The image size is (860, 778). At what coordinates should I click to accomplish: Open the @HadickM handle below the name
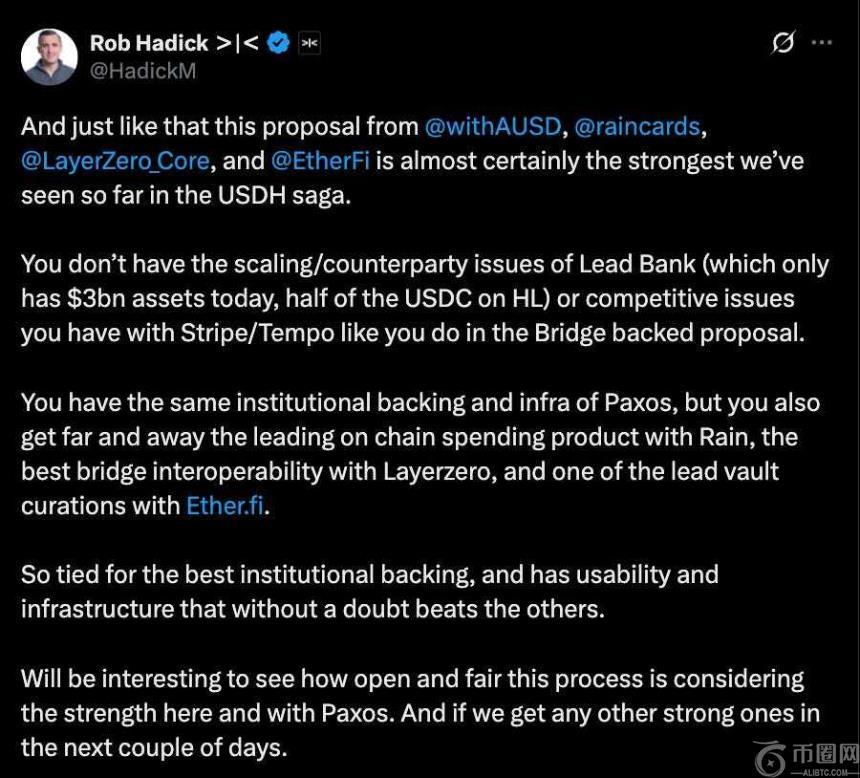(x=142, y=71)
